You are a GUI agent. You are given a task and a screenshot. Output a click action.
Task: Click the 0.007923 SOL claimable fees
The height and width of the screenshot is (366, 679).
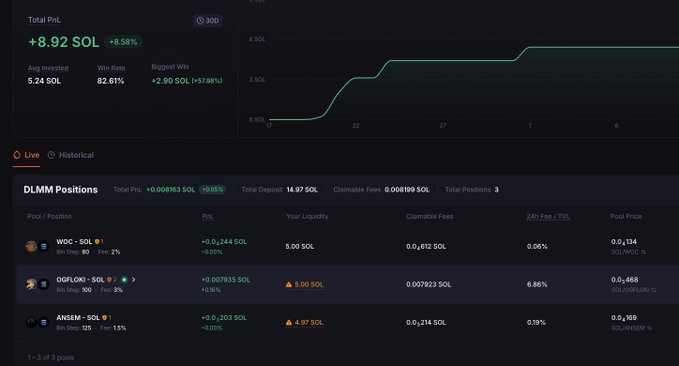click(x=428, y=285)
